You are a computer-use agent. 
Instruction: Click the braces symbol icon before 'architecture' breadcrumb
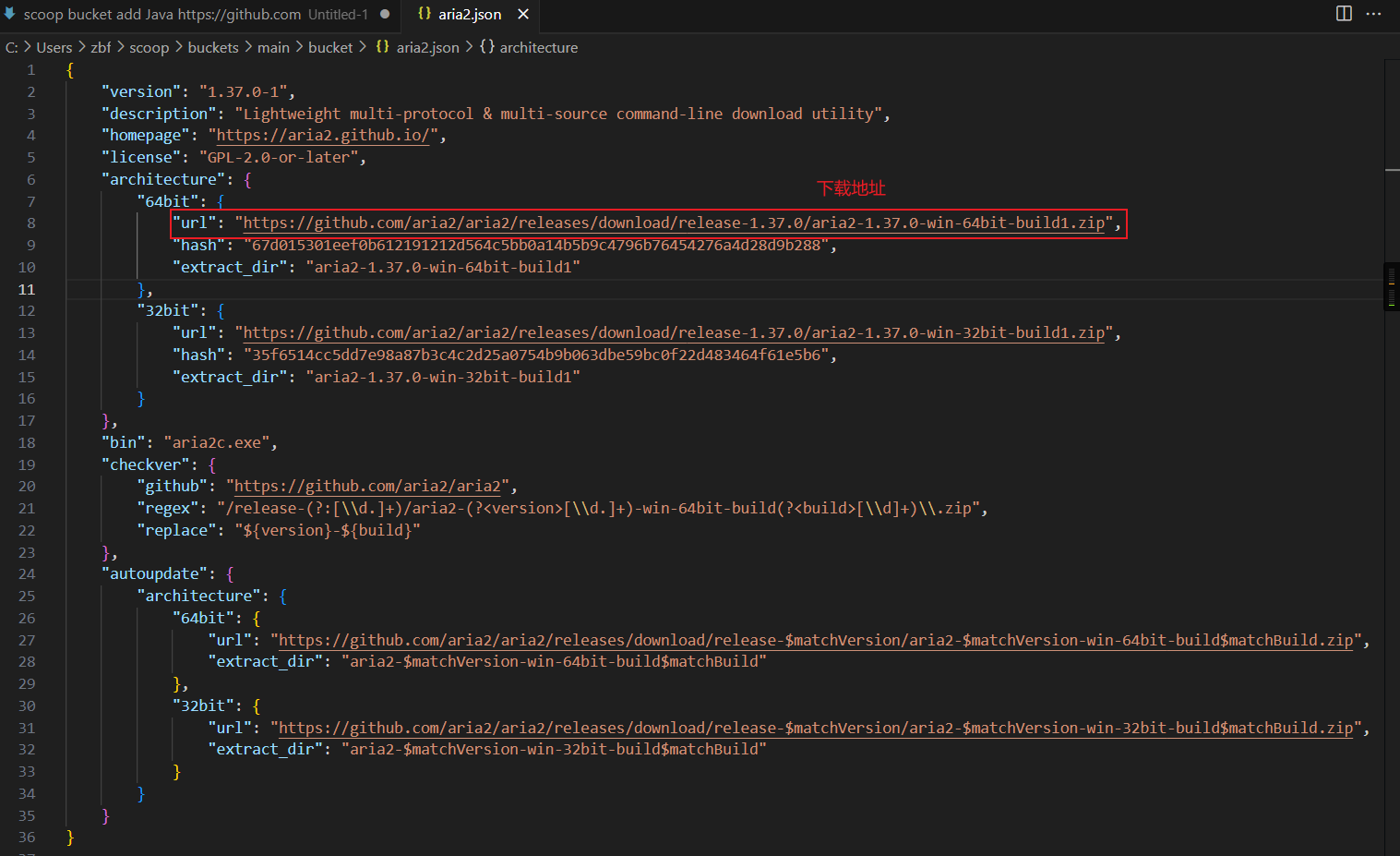coord(487,46)
